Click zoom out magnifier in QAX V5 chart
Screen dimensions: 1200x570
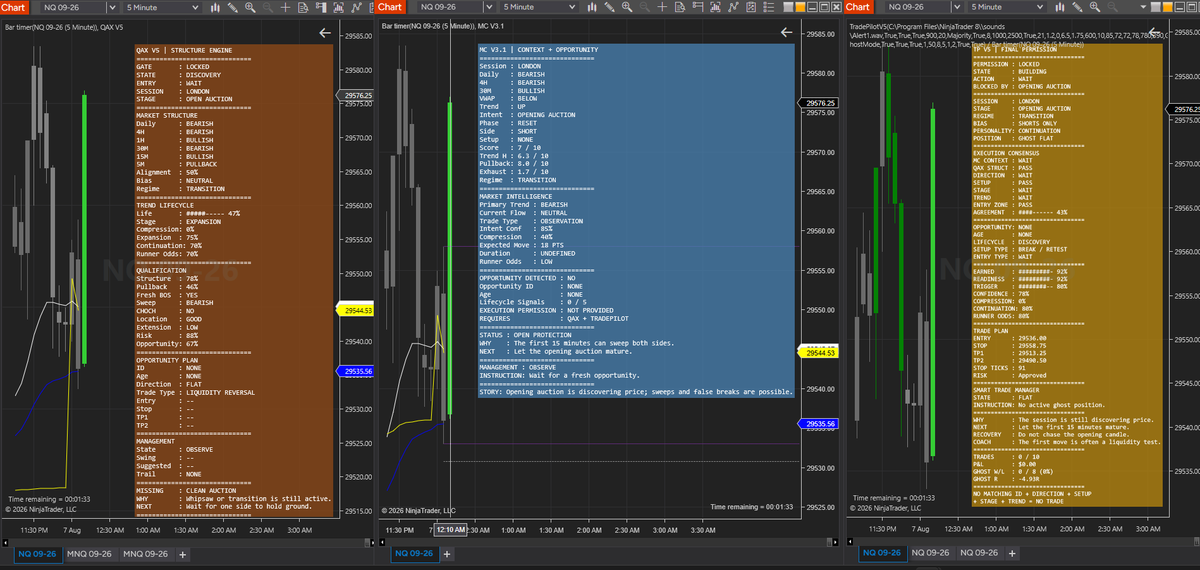267,7
